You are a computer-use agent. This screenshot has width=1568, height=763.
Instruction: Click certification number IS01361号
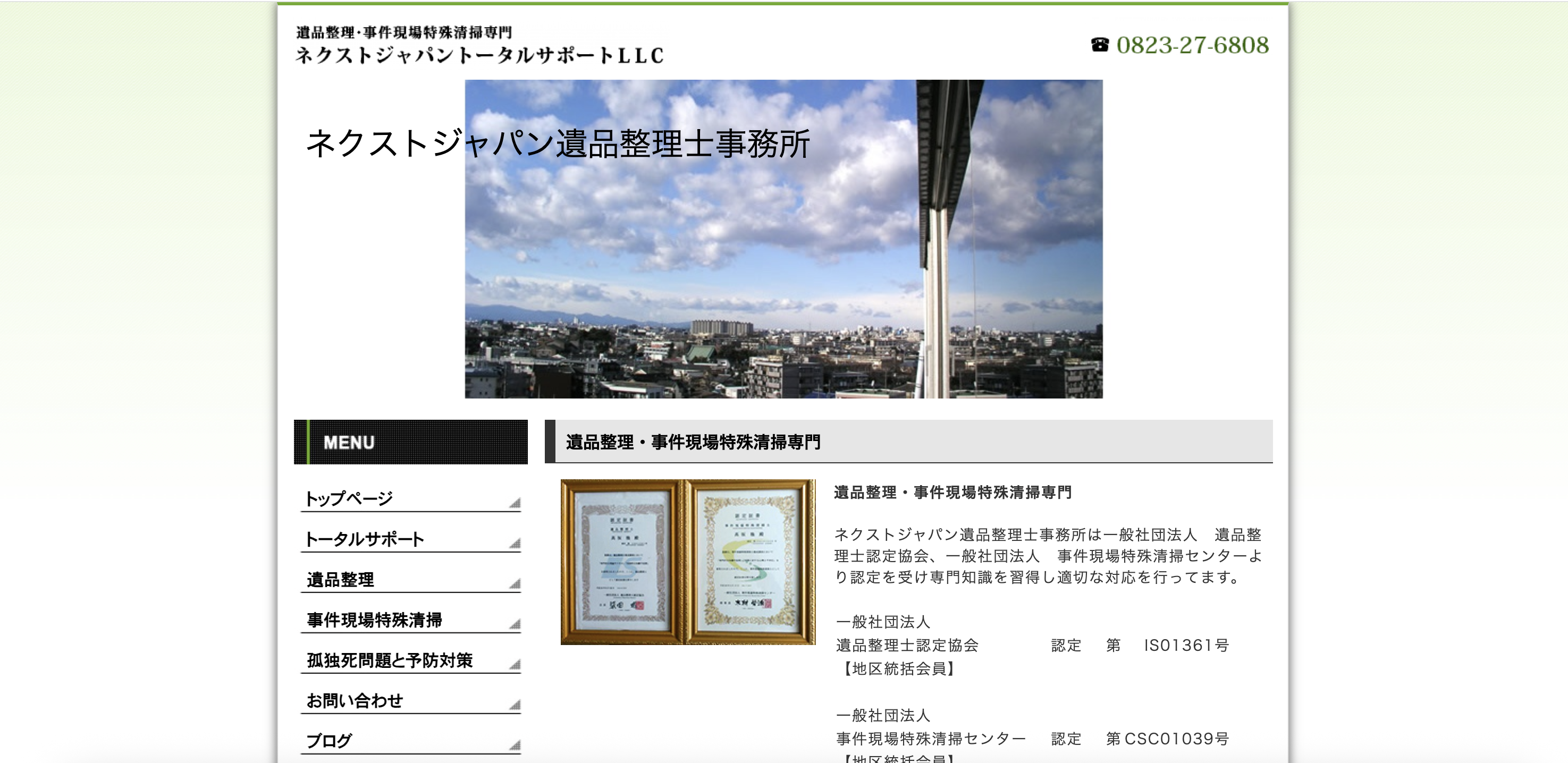(x=1186, y=645)
